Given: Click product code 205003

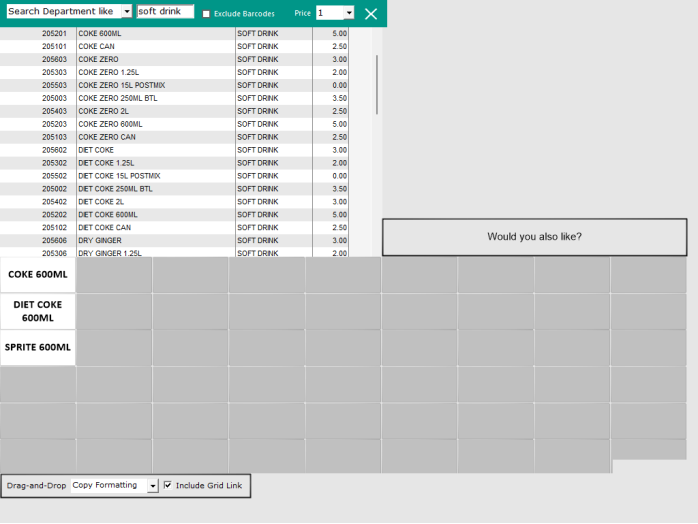Looking at the screenshot, I should [x=54, y=98].
